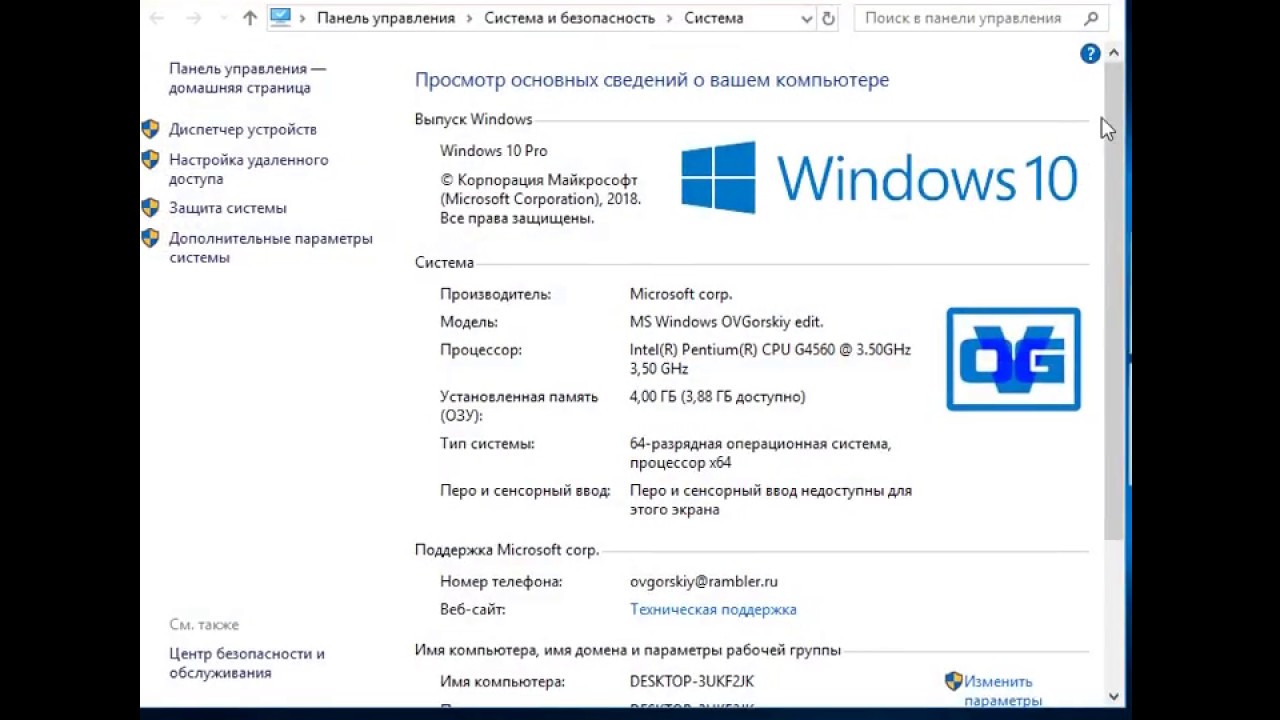The image size is (1280, 720).
Task: Expand chevron after 'Система и безопасность' breadcrumb
Action: [x=670, y=18]
